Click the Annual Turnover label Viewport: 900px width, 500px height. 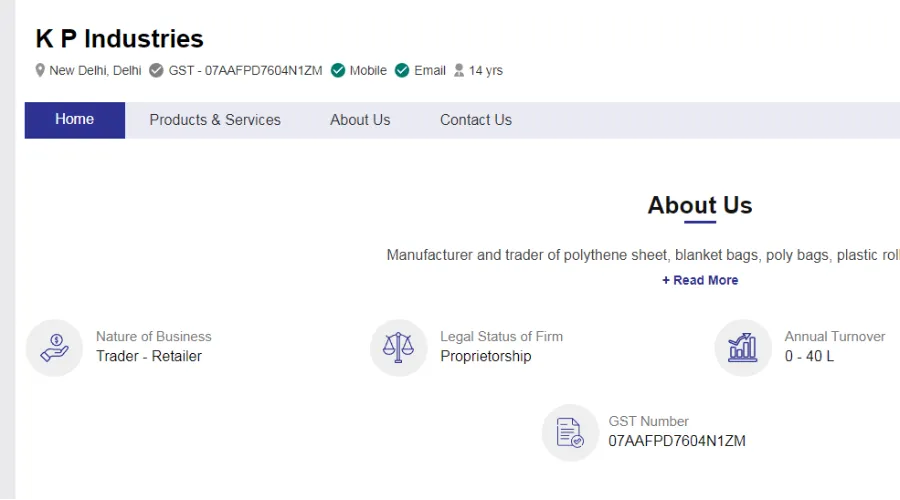coord(835,336)
